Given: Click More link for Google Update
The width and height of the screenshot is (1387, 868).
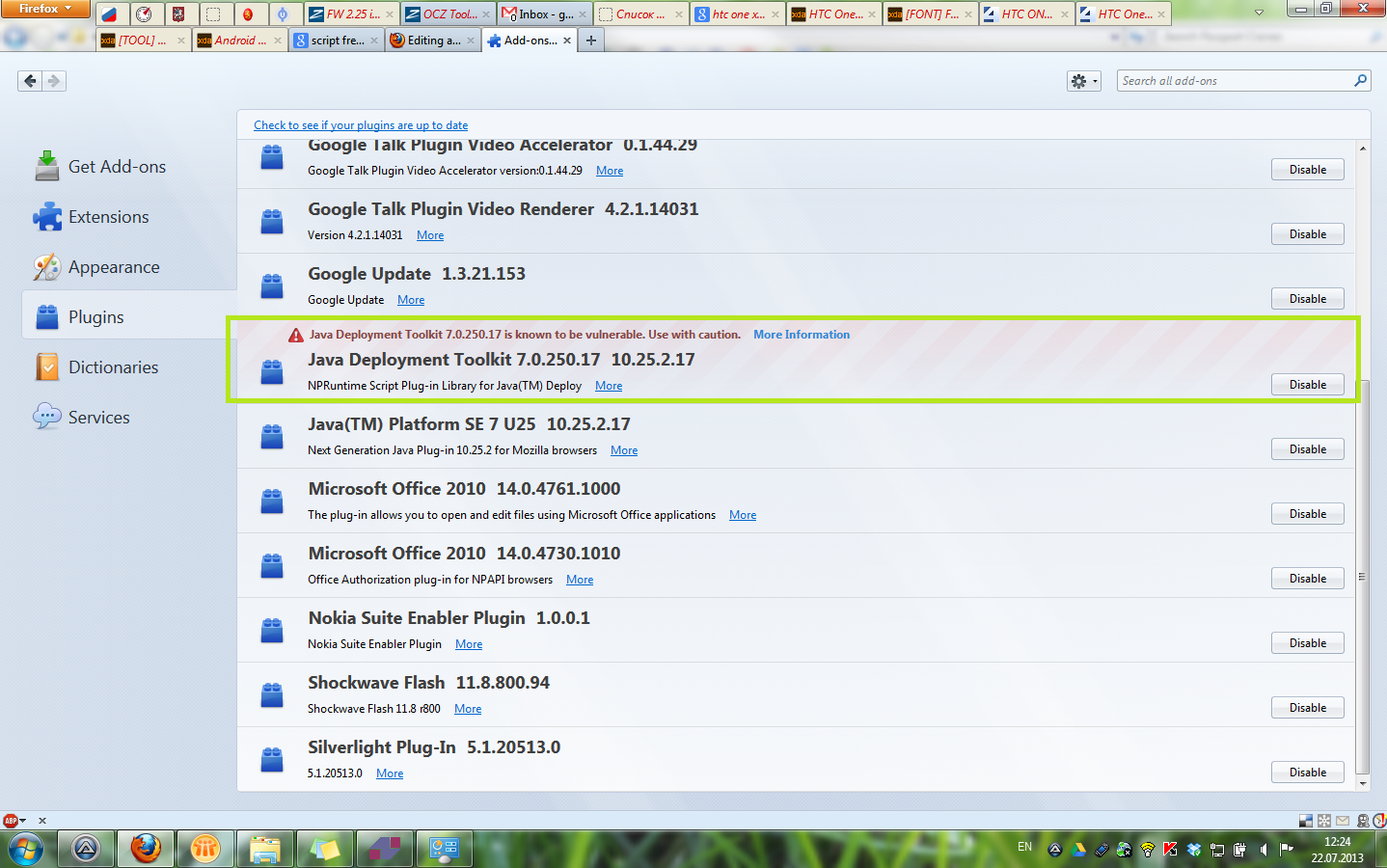Looking at the screenshot, I should [411, 300].
